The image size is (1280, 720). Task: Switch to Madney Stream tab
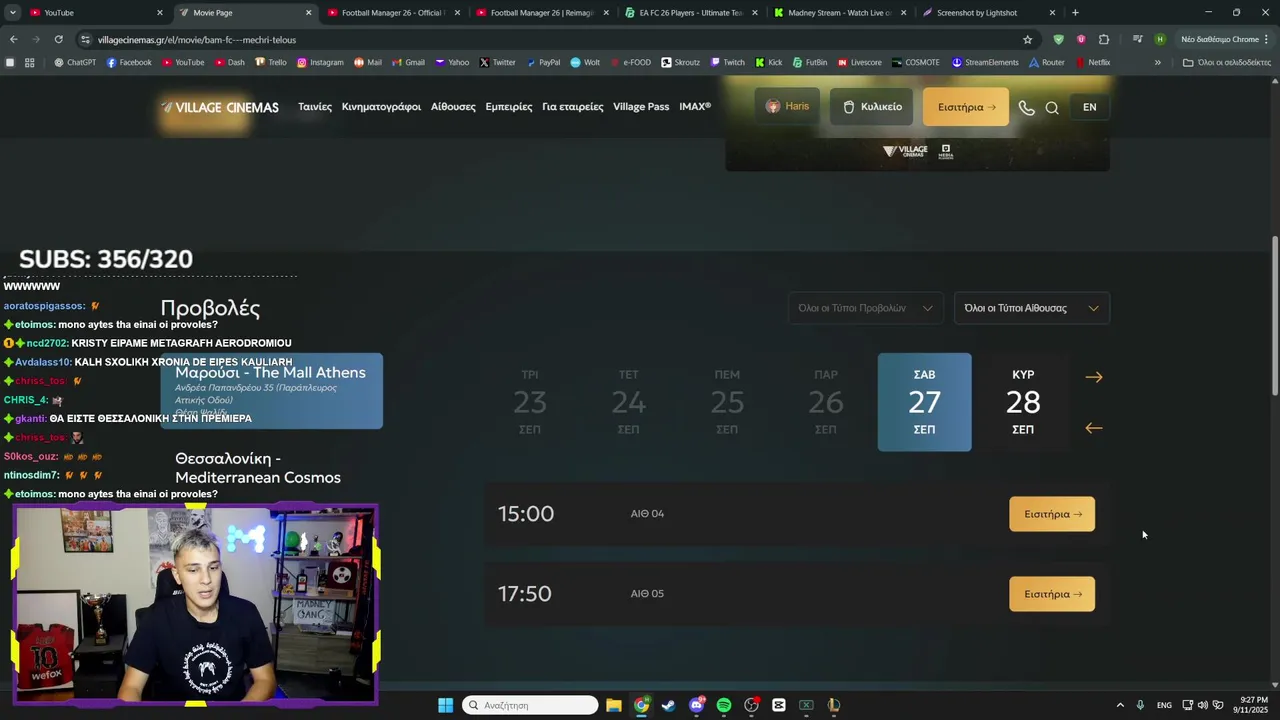[x=841, y=13]
